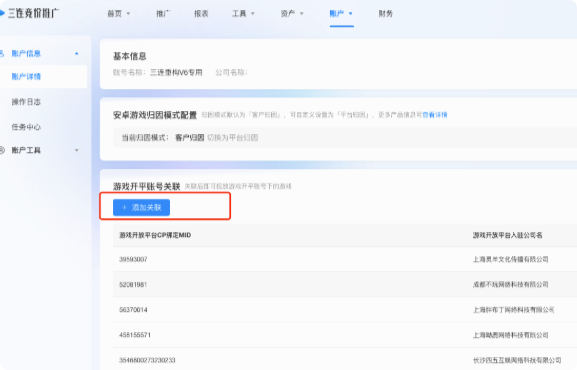The width and height of the screenshot is (577, 370).
Task: Open the 工具 menu dropdown arrow
Action: click(253, 14)
